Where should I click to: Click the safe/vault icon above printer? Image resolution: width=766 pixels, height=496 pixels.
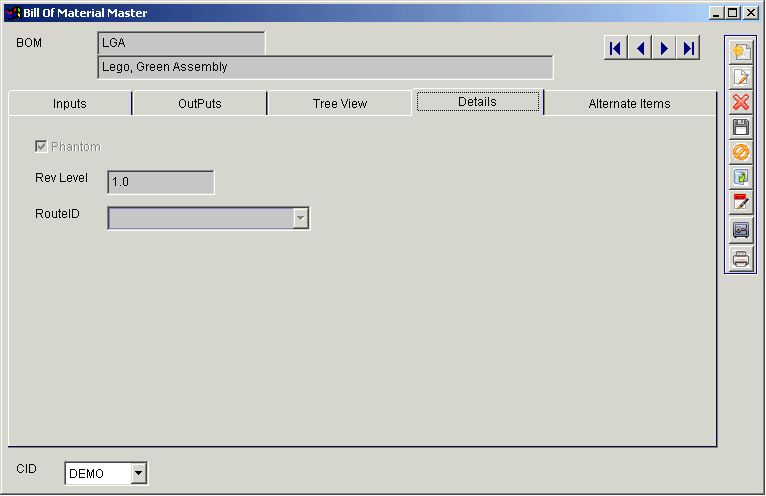click(740, 230)
